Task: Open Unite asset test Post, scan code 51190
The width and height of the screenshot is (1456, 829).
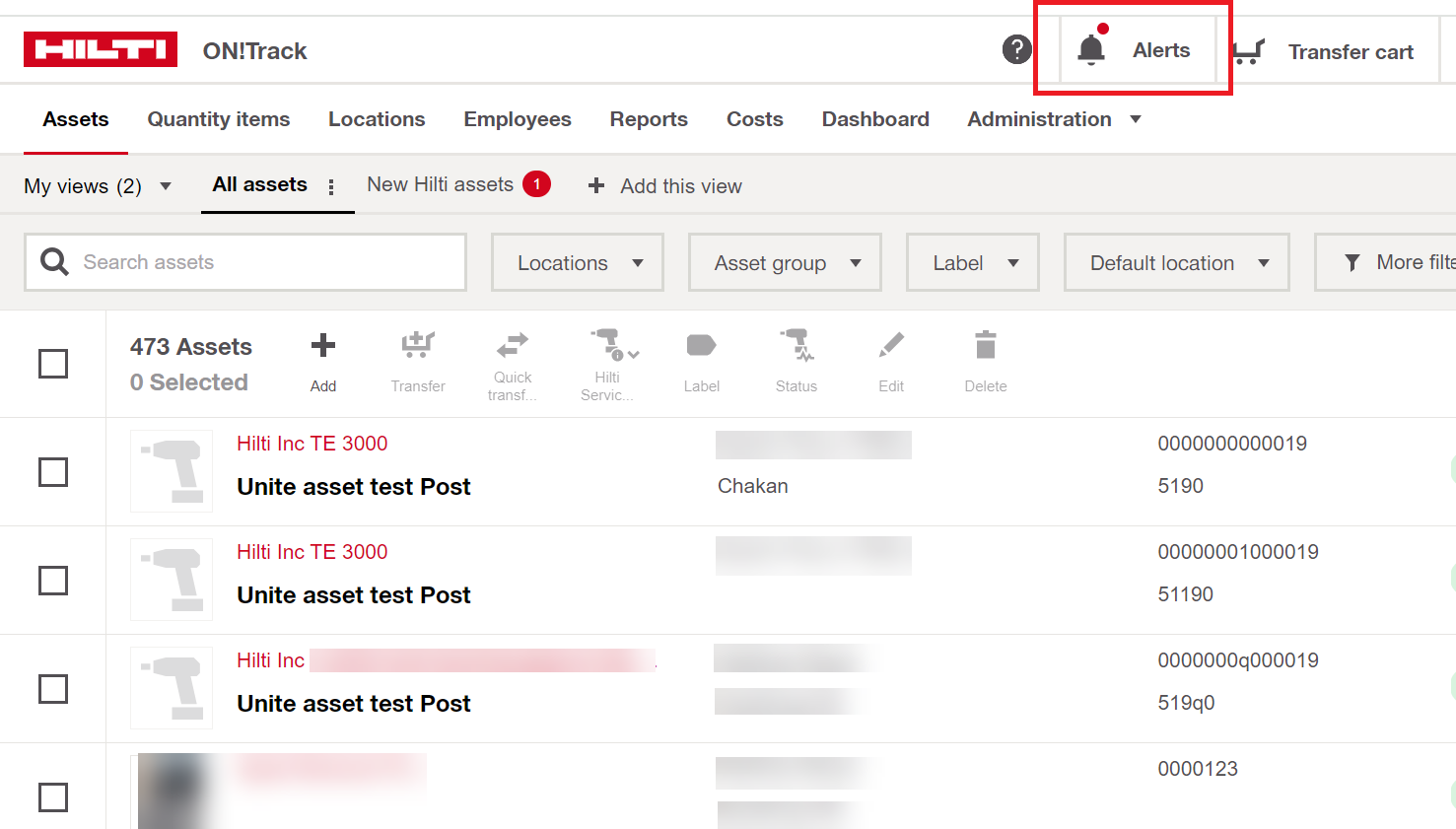Action: coord(354,595)
